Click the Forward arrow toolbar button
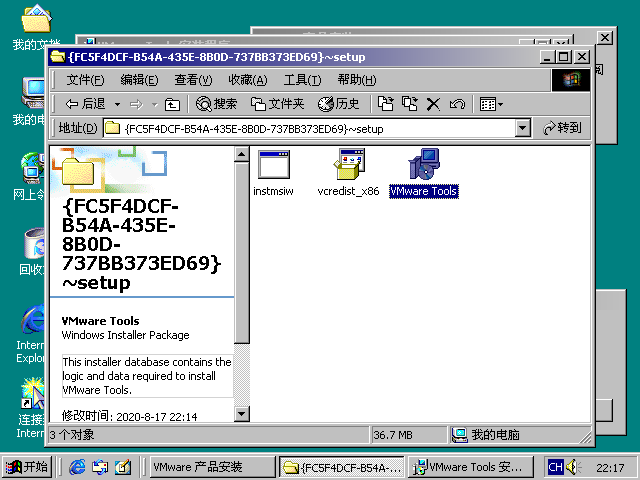The height and width of the screenshot is (480, 640). (136, 104)
